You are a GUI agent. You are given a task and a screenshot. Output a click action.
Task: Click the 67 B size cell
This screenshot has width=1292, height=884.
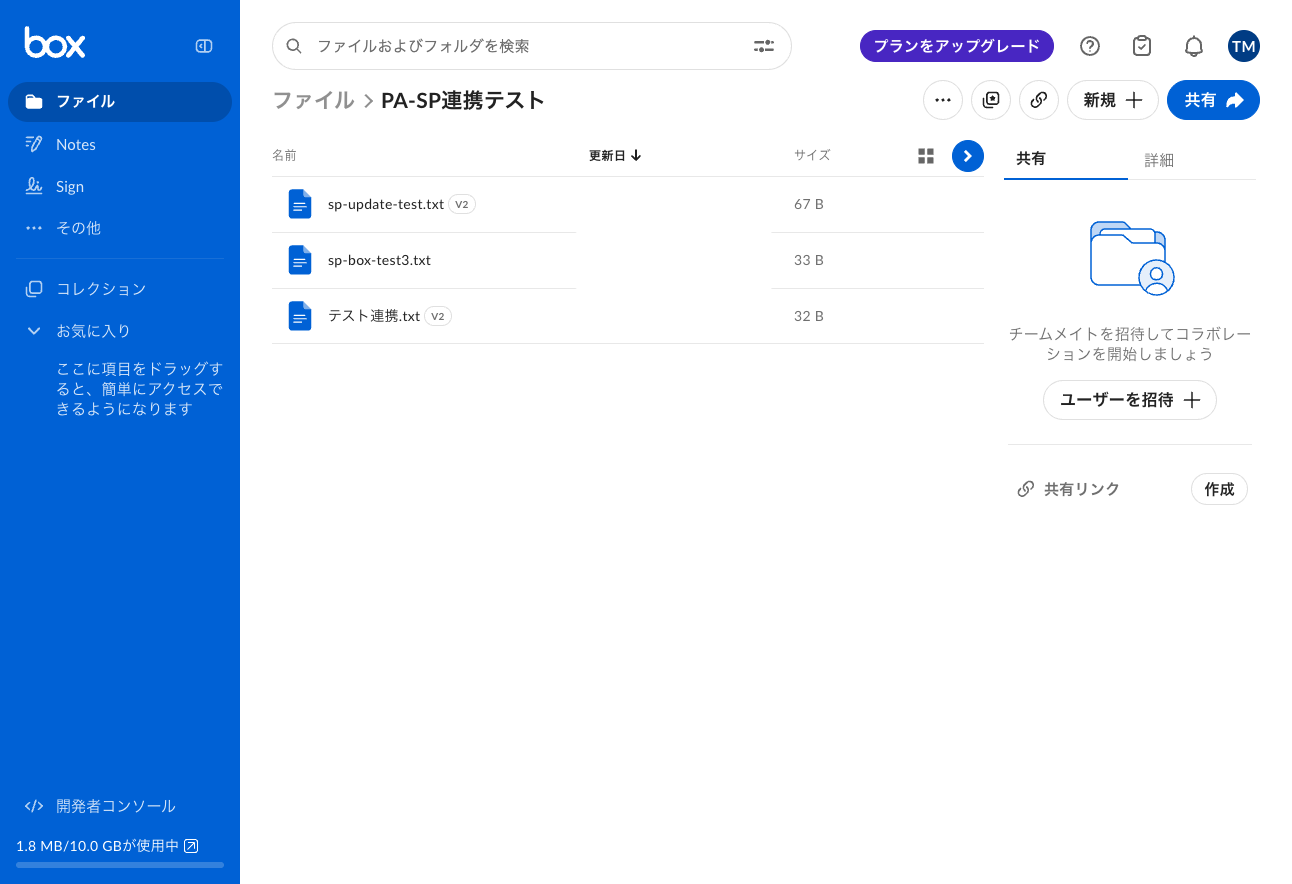(x=809, y=204)
